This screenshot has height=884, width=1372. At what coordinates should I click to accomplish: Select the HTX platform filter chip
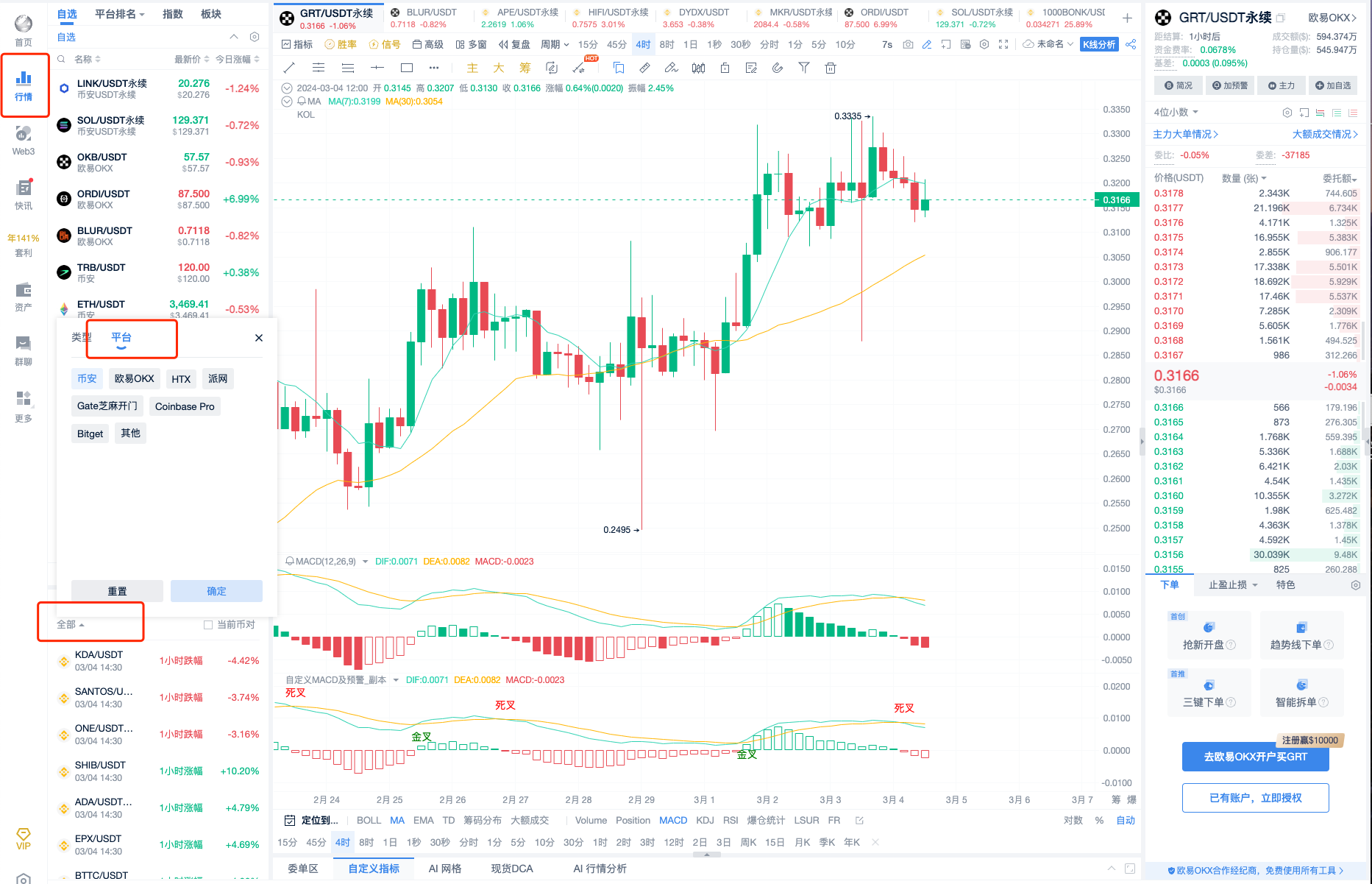coord(181,379)
